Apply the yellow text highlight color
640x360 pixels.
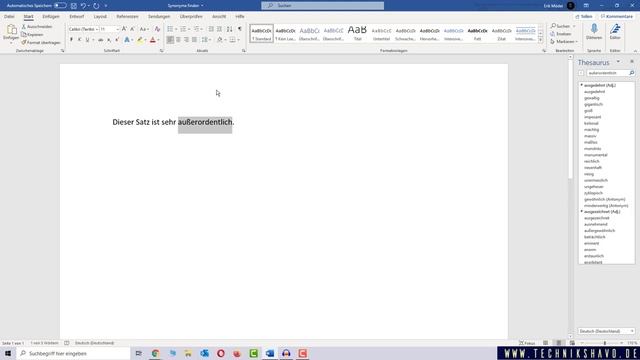coord(140,40)
